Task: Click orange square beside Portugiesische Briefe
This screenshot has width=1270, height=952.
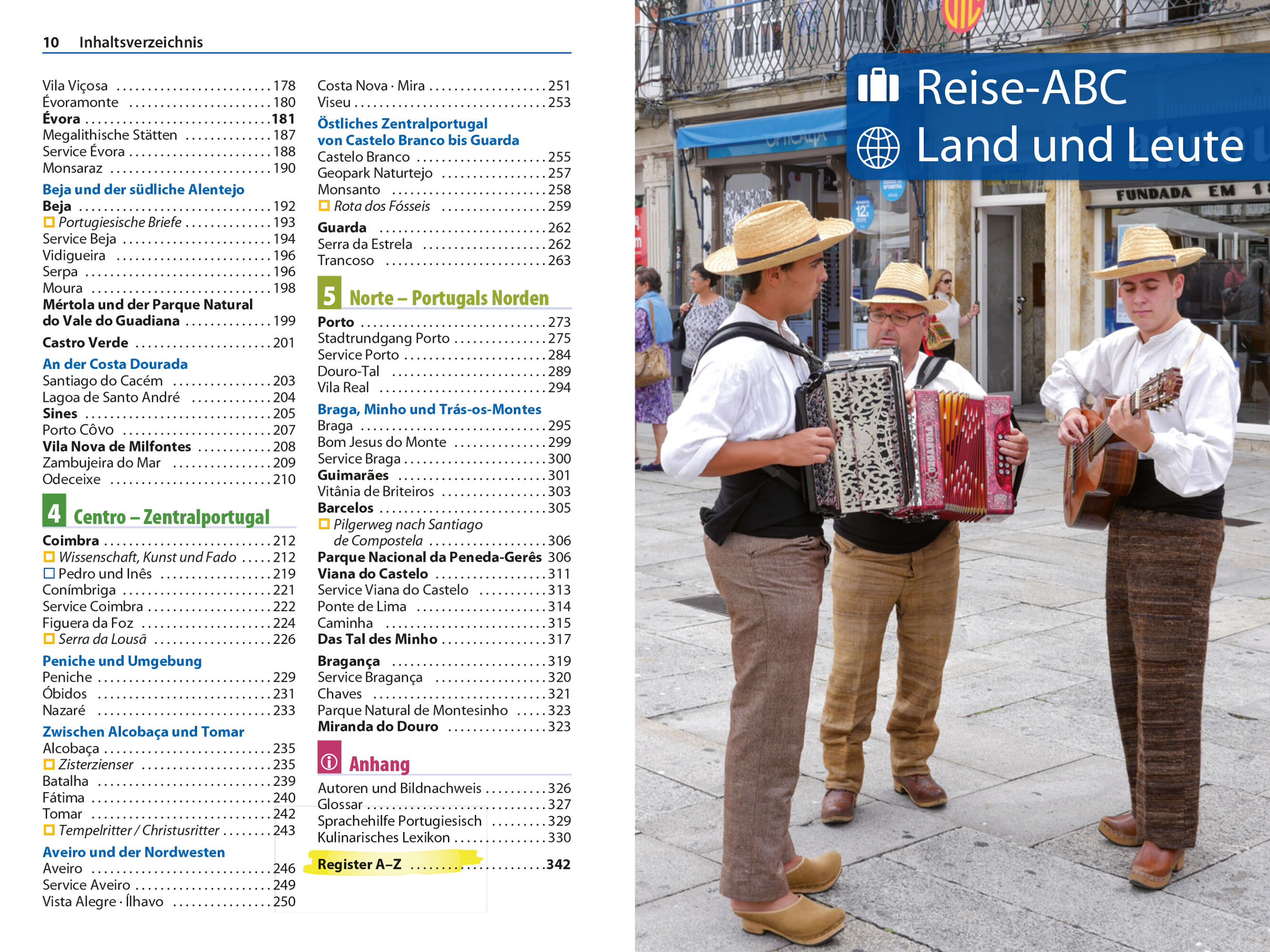Action: tap(49, 222)
